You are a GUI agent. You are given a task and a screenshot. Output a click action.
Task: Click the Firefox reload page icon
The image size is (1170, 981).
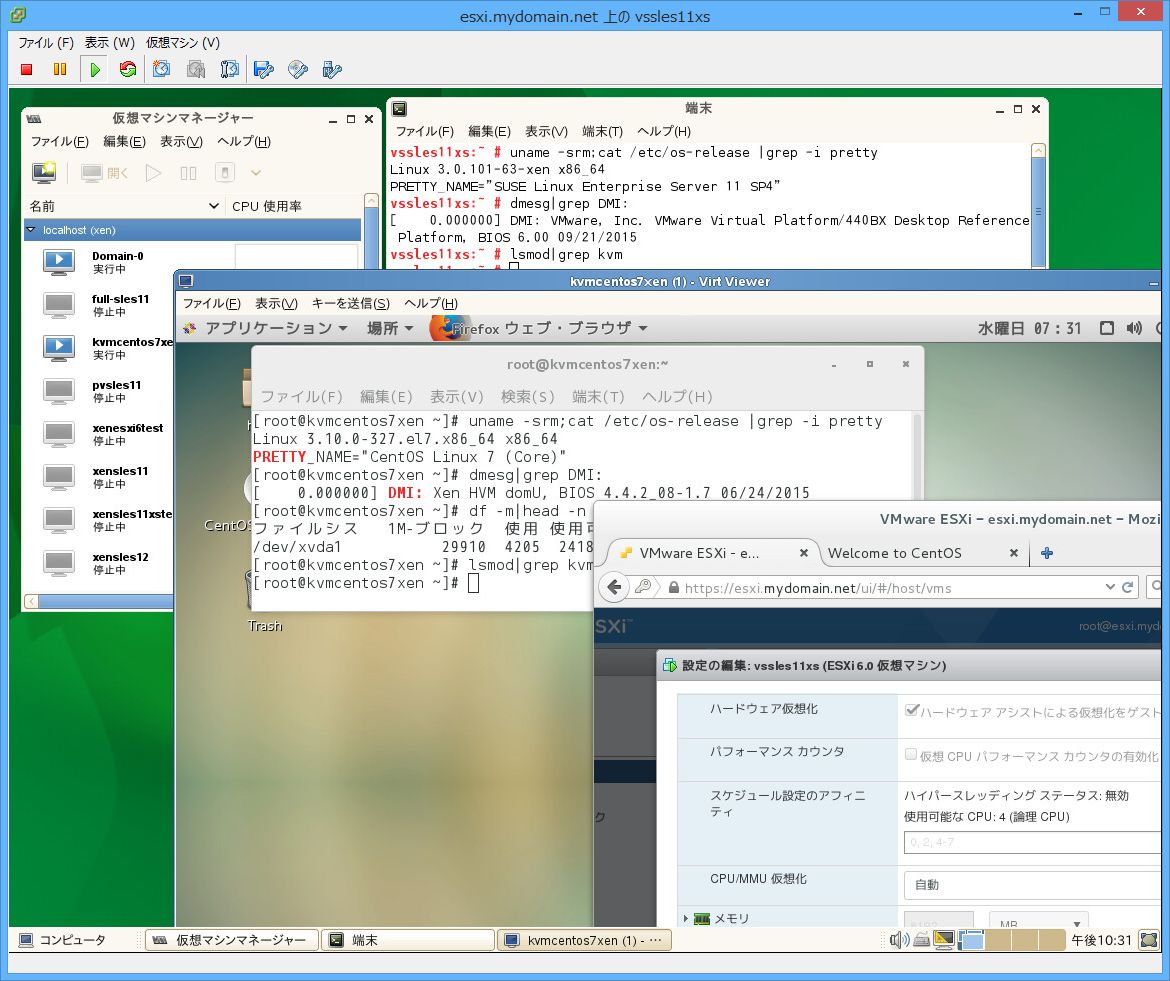tap(1127, 587)
